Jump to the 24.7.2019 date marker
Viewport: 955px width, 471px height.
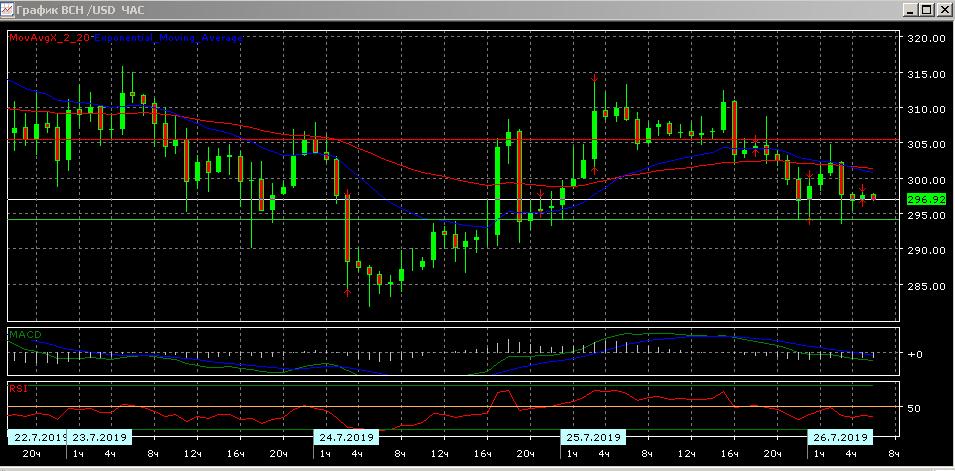345,438
